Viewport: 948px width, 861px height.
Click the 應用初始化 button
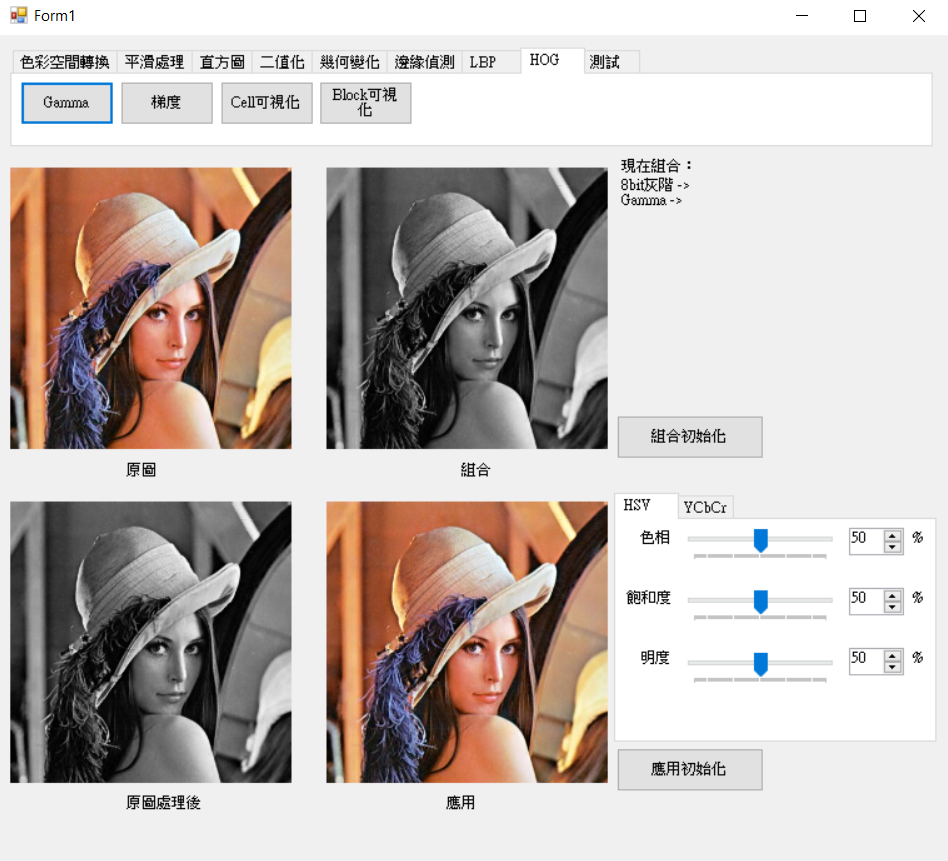690,770
